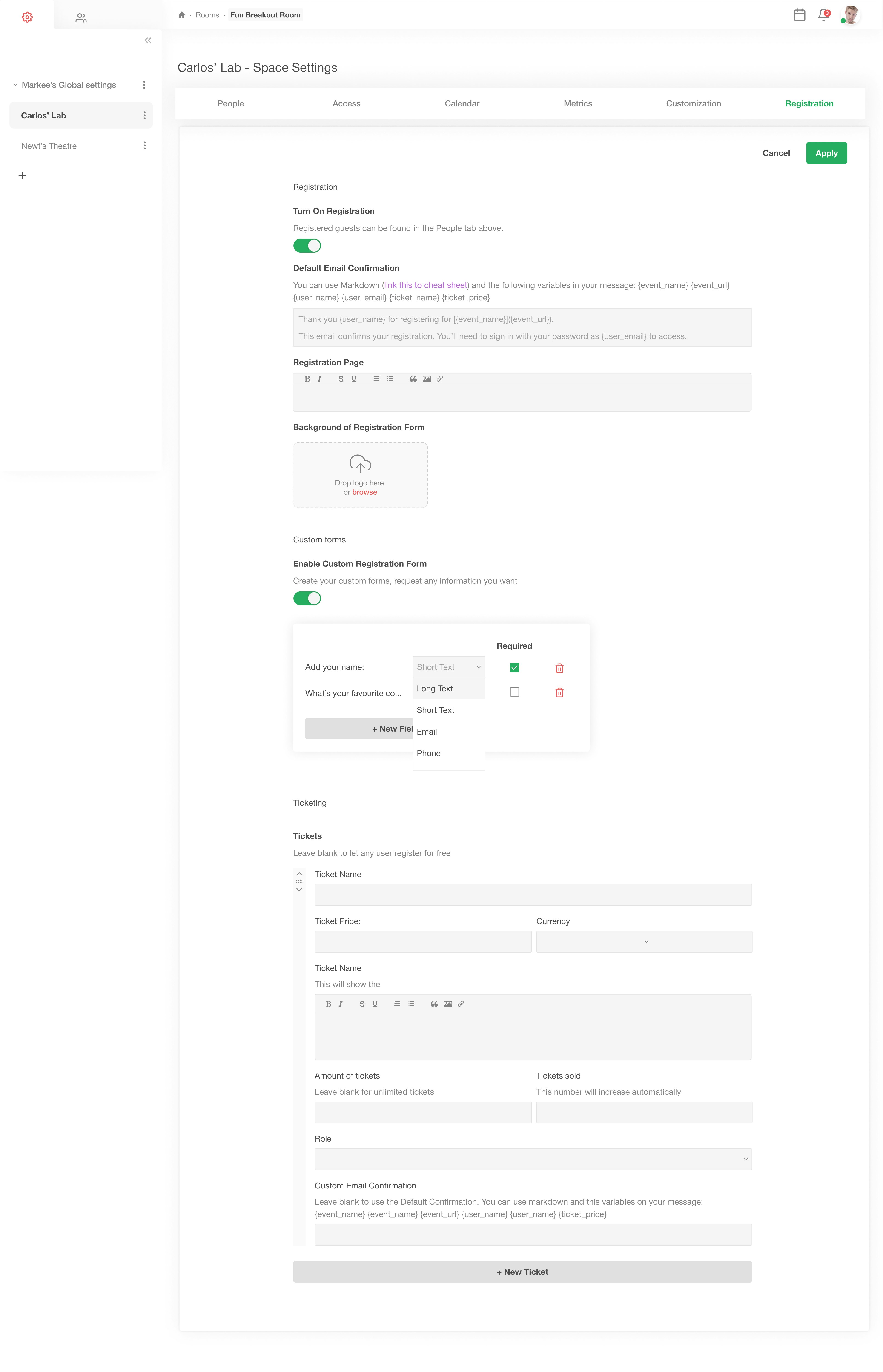Insert image in Registration Page editor
This screenshot has width=883, height=1372.
pos(427,379)
